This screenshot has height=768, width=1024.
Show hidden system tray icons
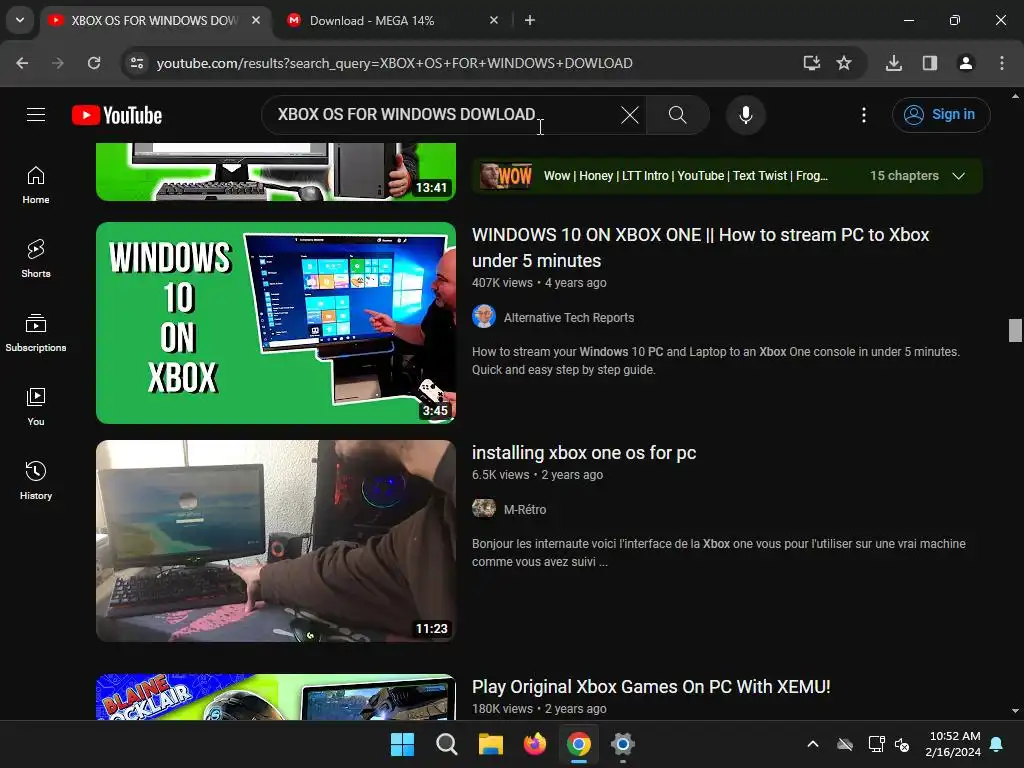812,744
